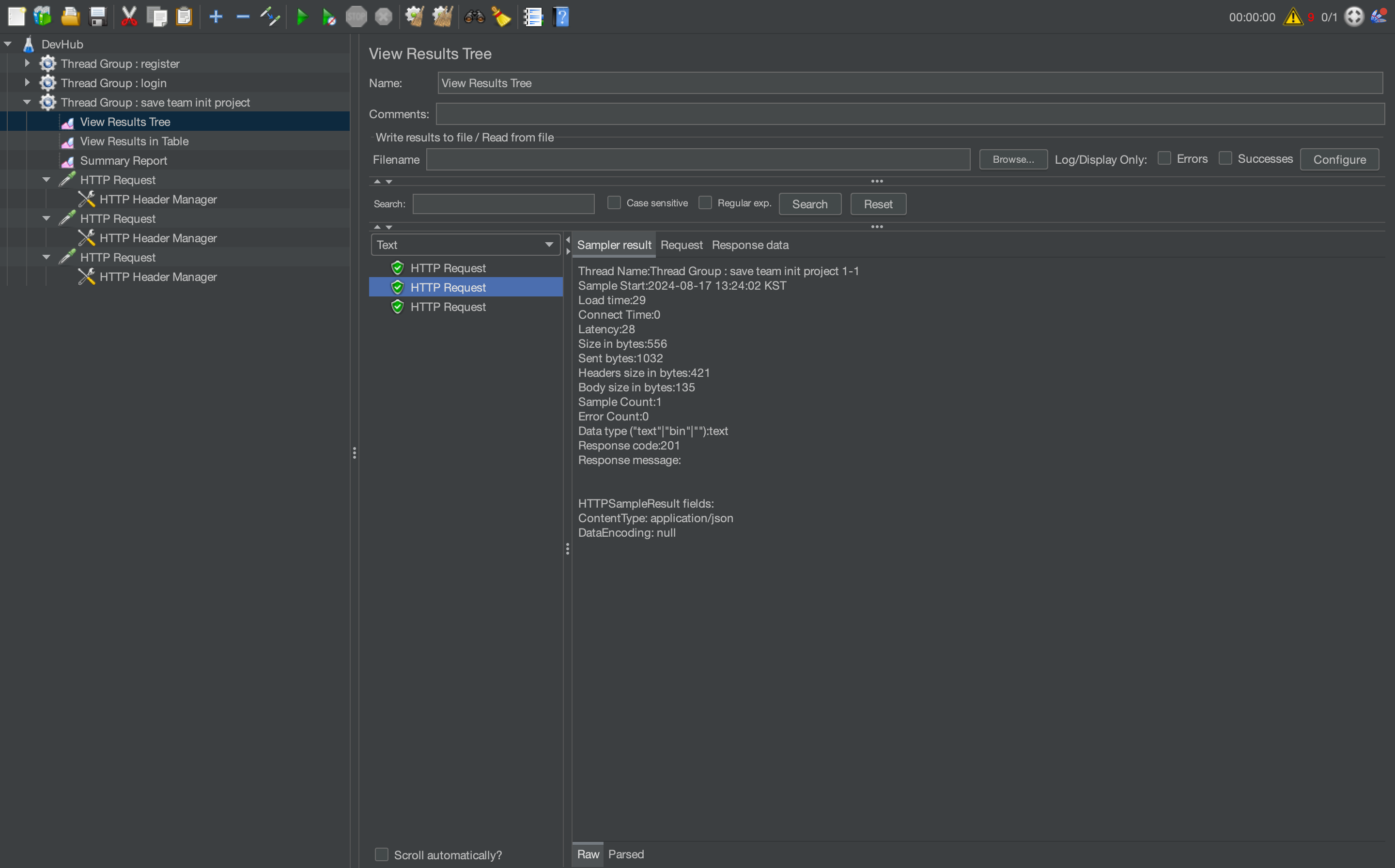The width and height of the screenshot is (1395, 868).
Task: Open the Text renderer dropdown
Action: click(x=465, y=245)
